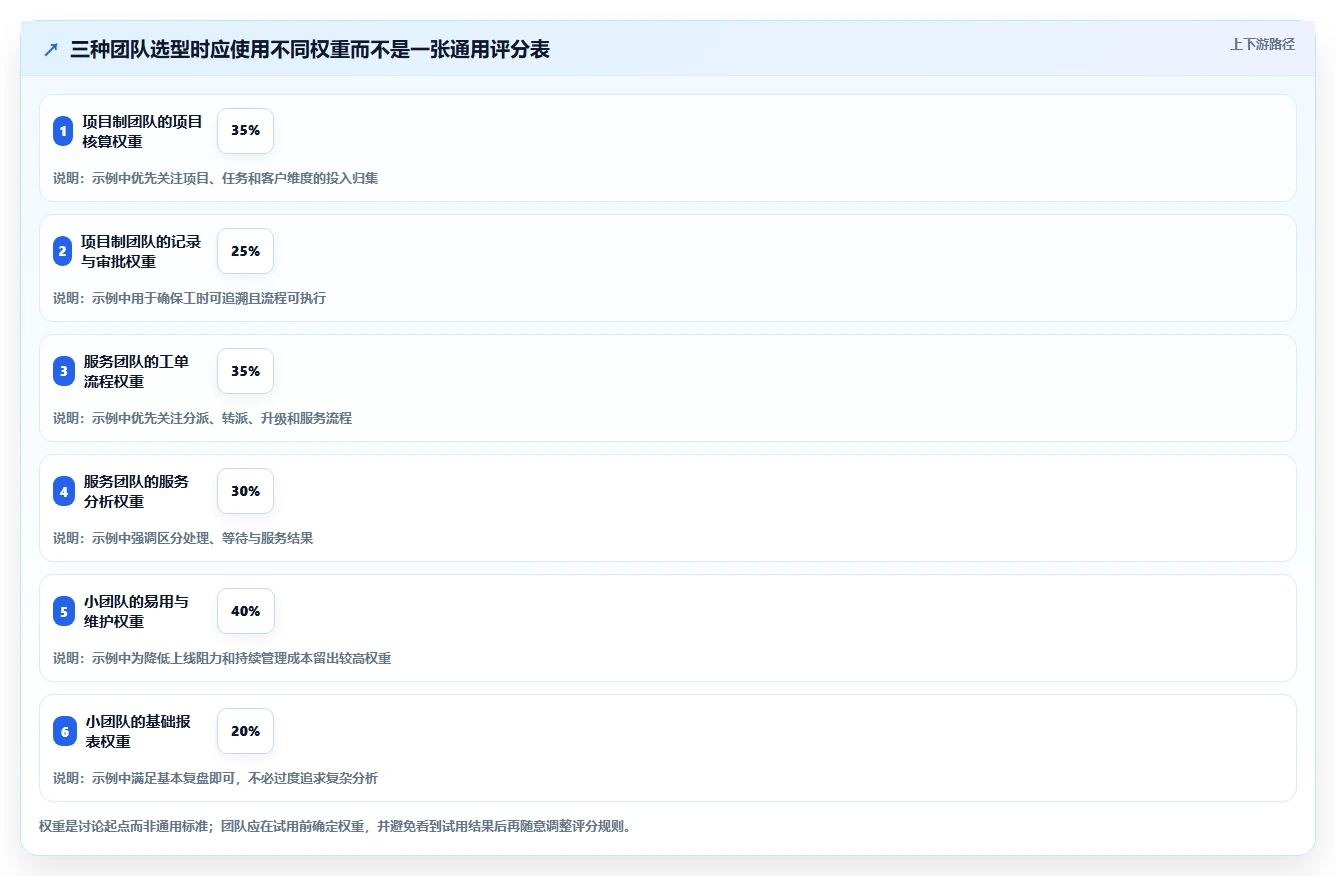Click the note about 分派、转派、升级和服务流程
The image size is (1336, 876).
click(202, 418)
